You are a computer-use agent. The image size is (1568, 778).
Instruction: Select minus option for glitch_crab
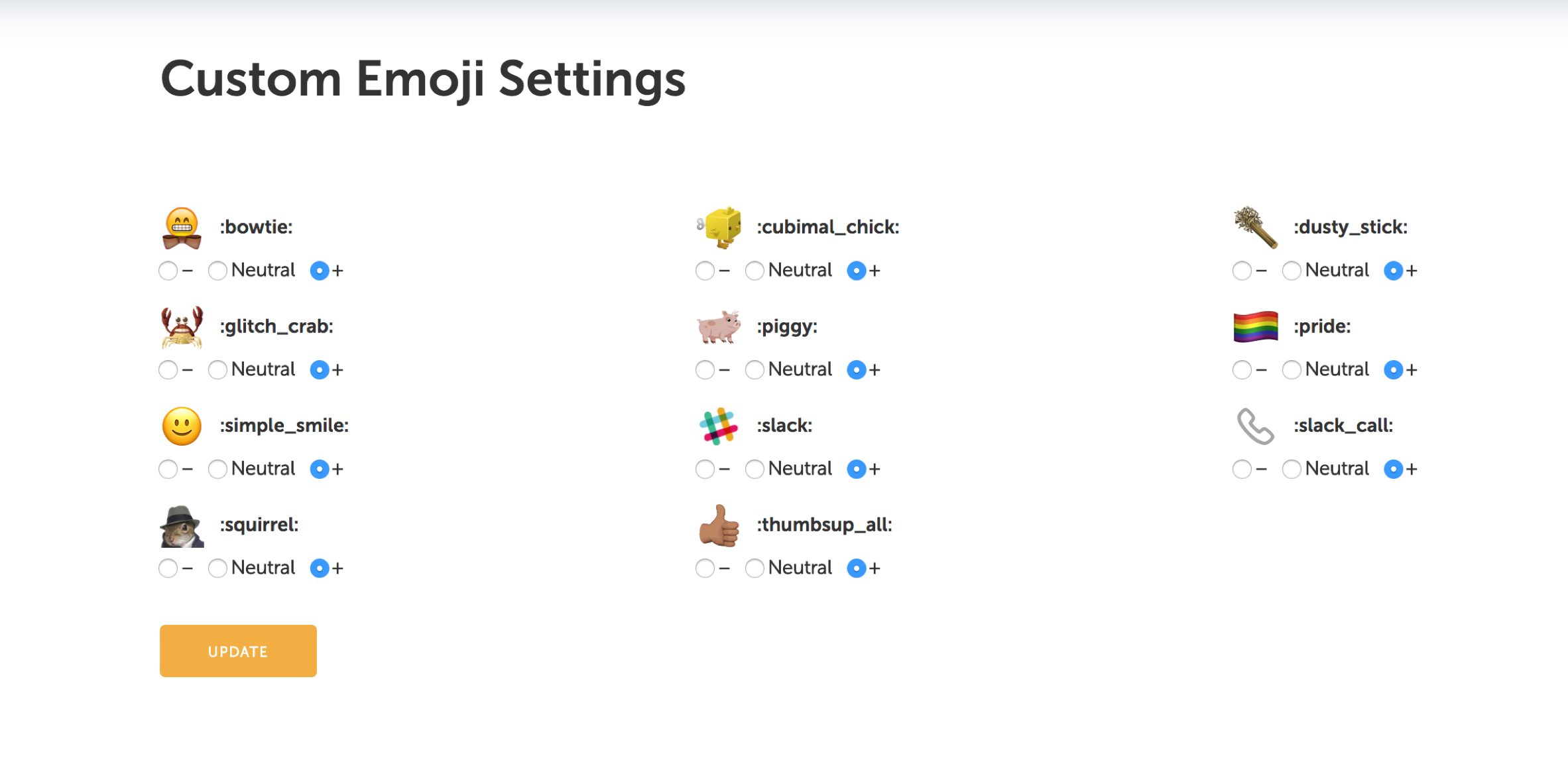168,369
